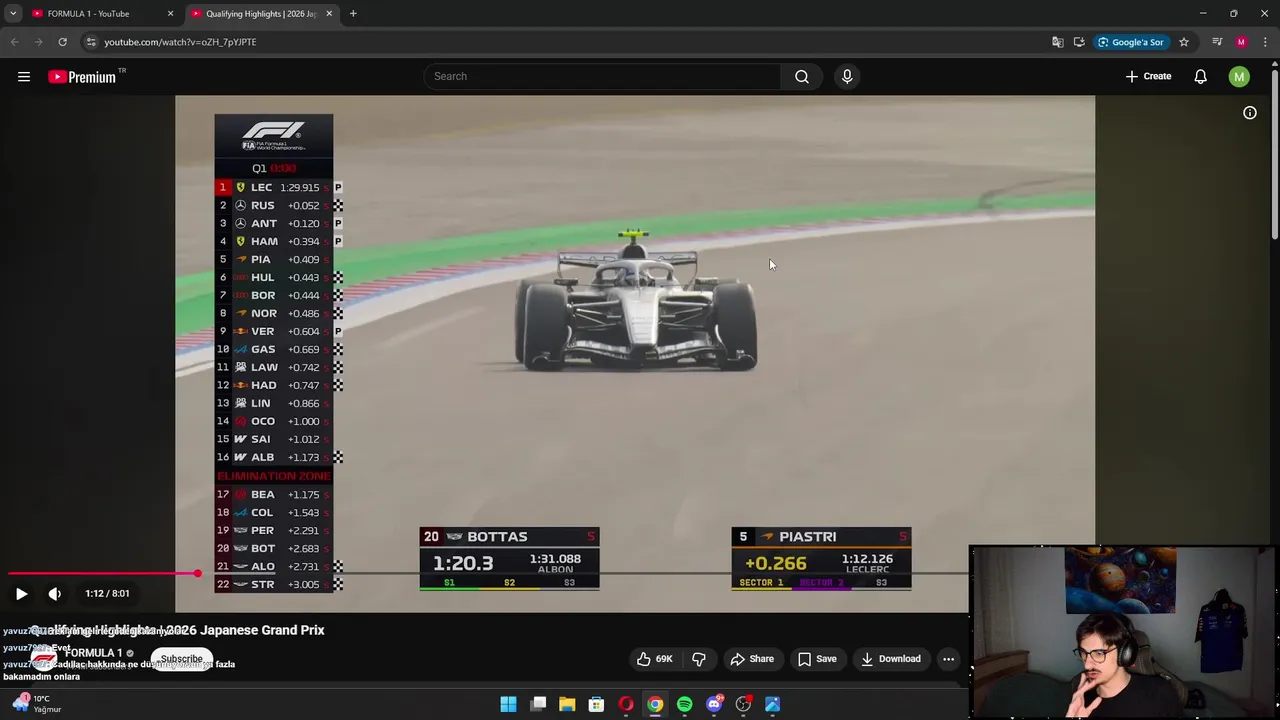Play the paused video
The image size is (1280, 720).
tap(21, 593)
